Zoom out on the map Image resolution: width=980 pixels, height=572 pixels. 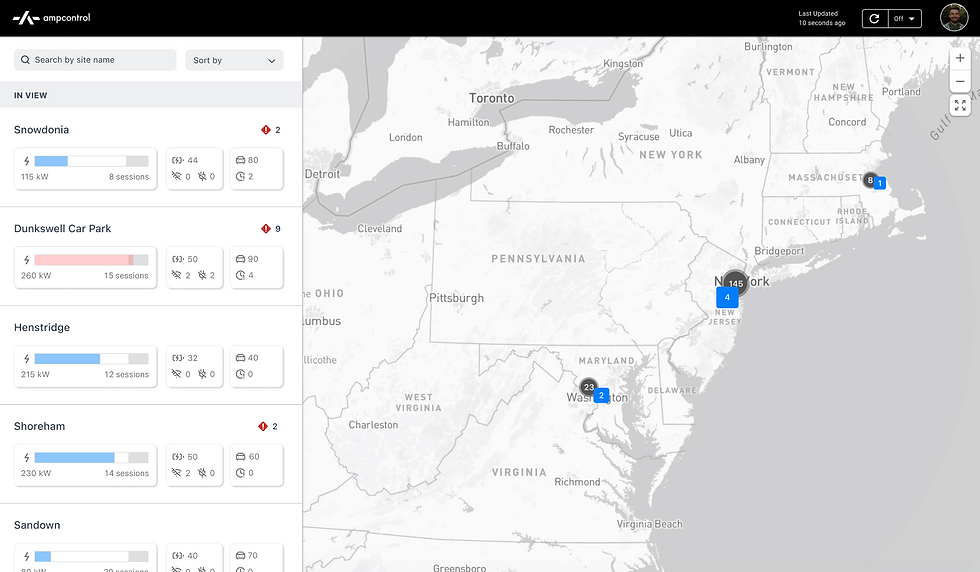960,81
